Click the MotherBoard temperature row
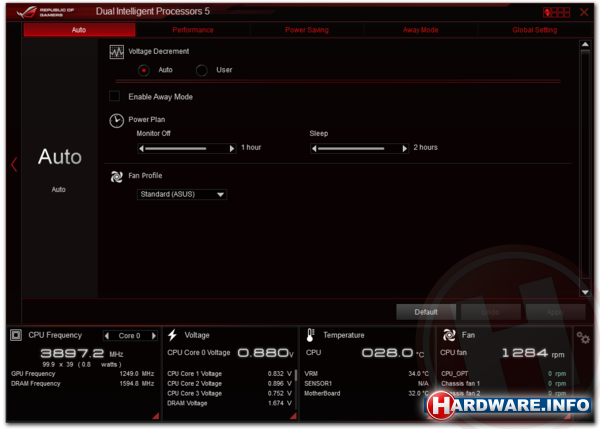600x429 pixels. 367,393
